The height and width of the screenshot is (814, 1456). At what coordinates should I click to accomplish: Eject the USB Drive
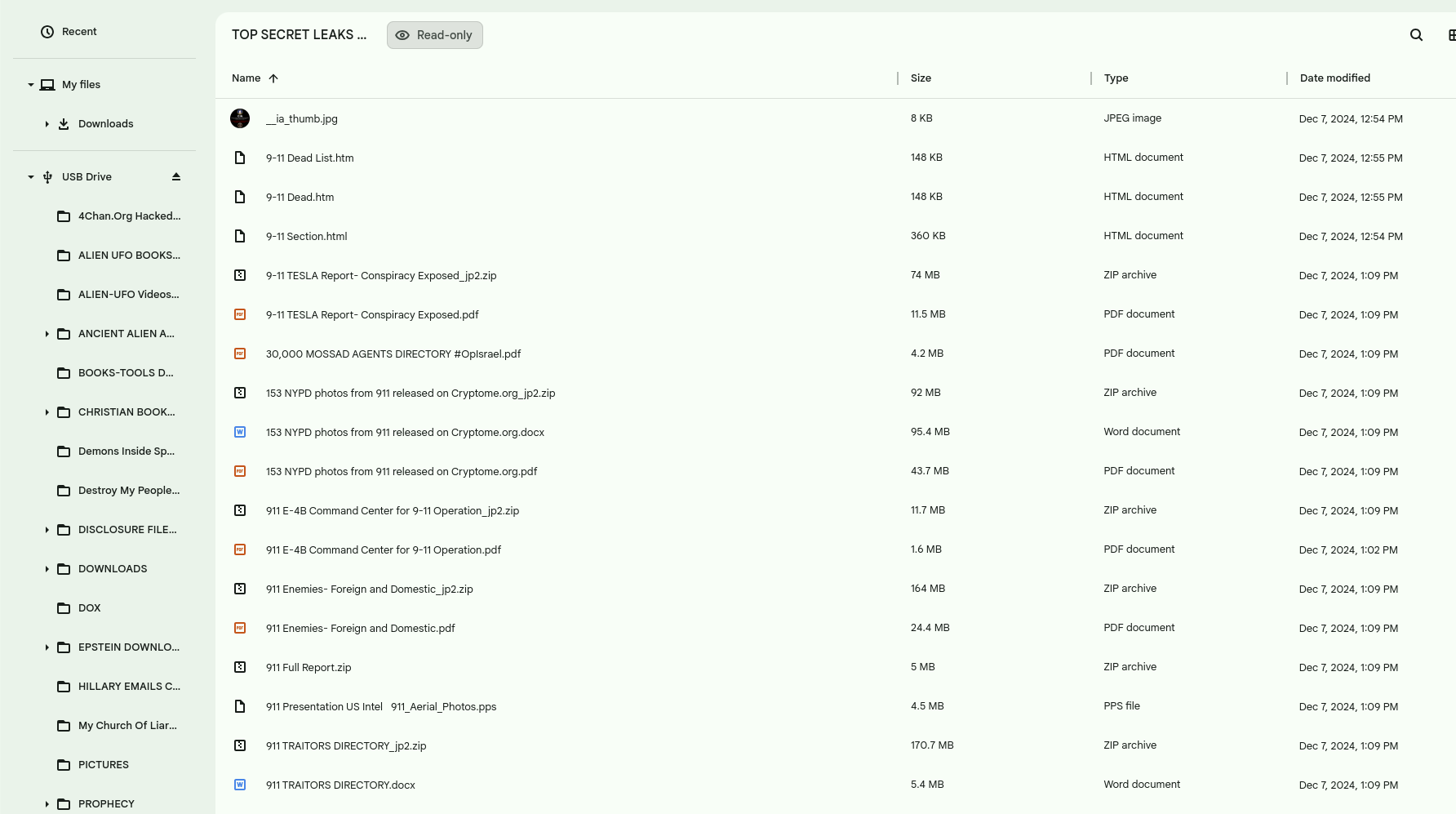176,176
